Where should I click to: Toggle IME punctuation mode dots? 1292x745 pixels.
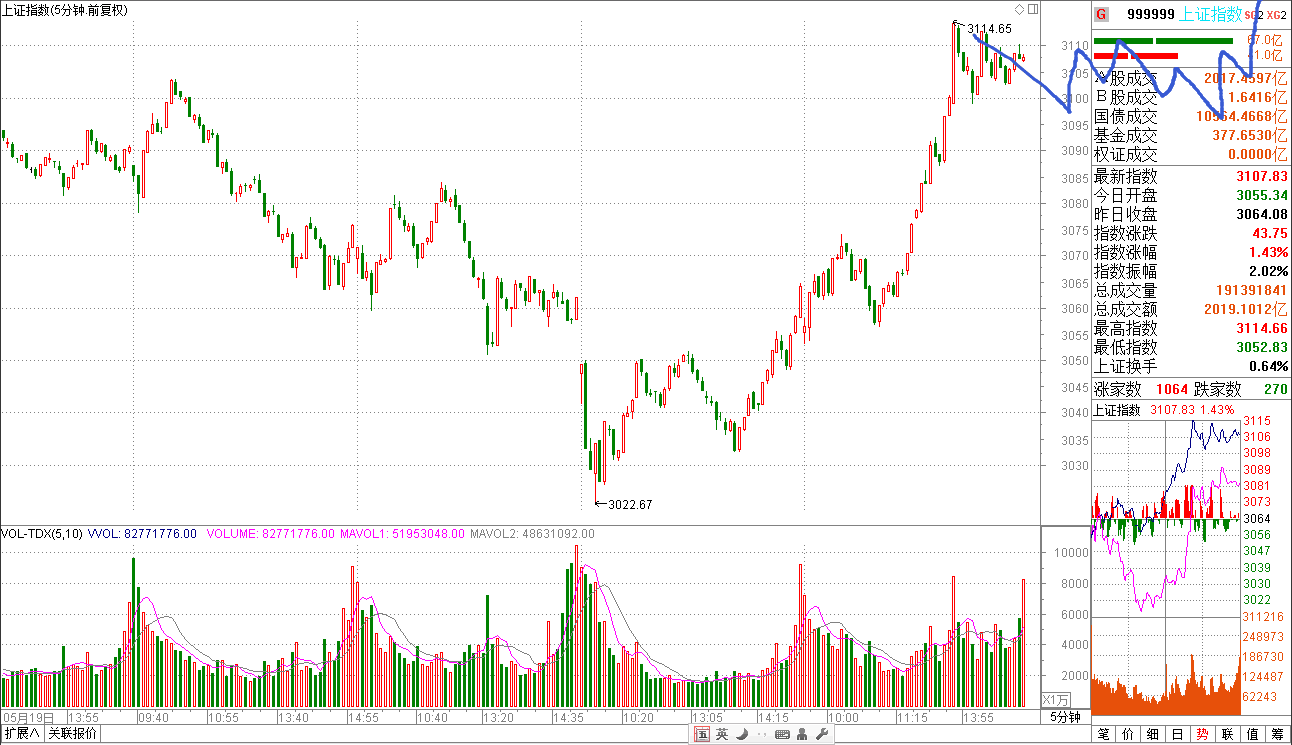760,735
